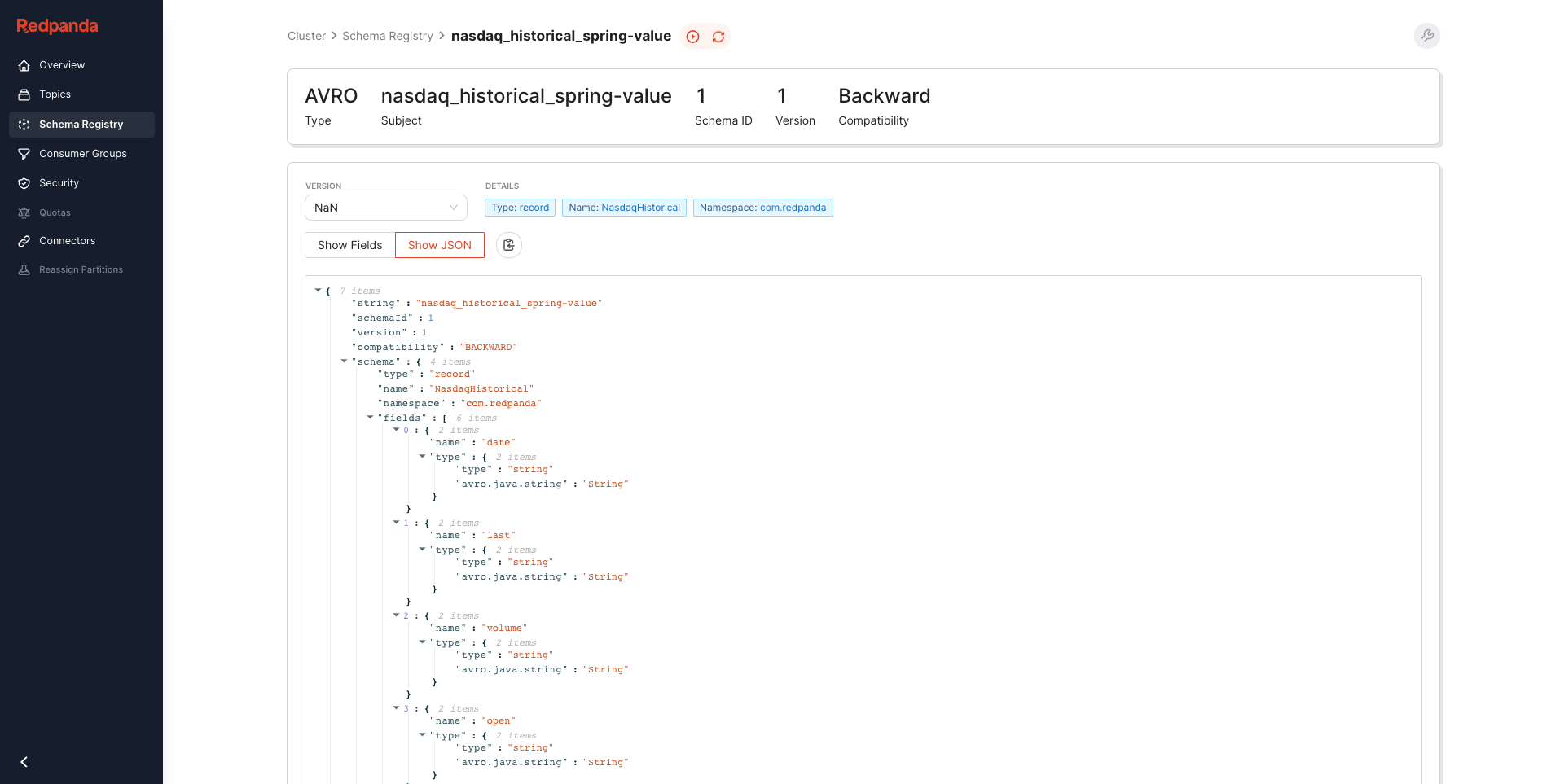Viewport: 1564px width, 784px height.
Task: Click the "volume" field name value
Action: (x=504, y=629)
